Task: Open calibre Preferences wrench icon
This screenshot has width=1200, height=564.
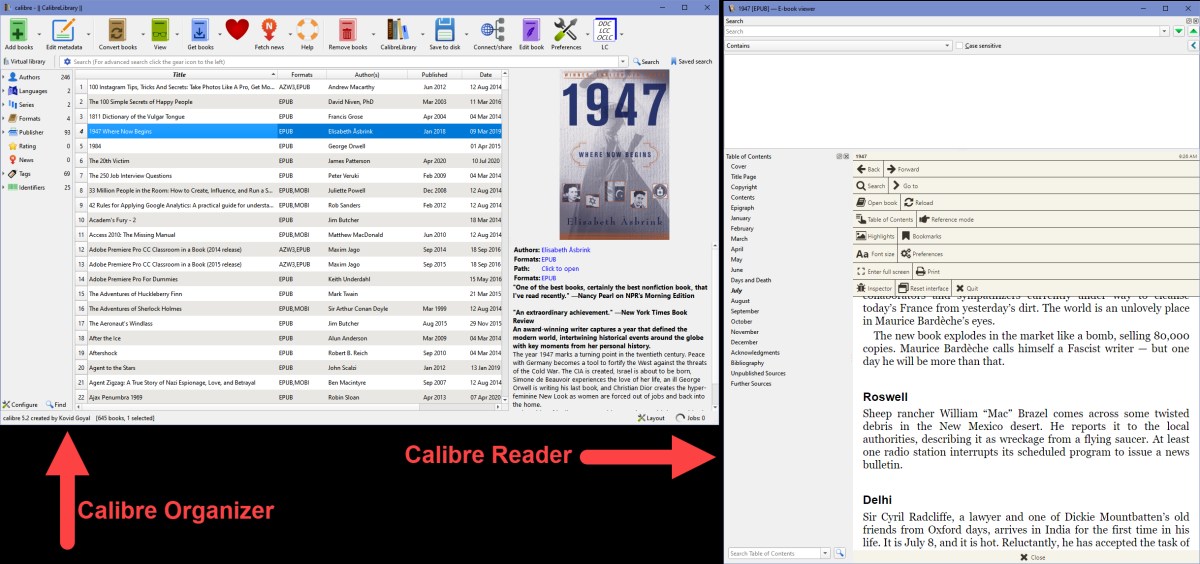Action: coord(566,30)
